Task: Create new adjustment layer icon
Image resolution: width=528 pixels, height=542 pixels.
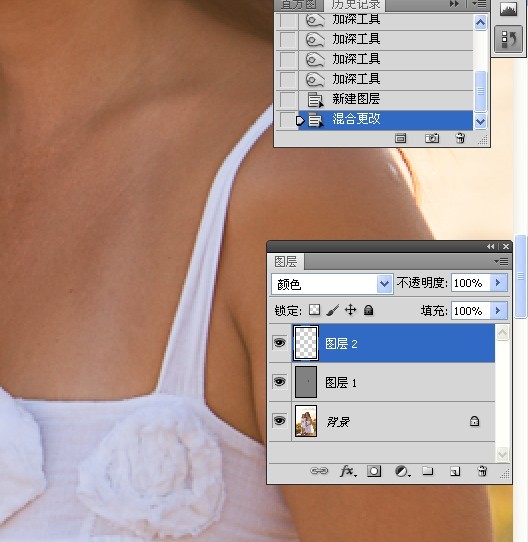Action: (402, 471)
